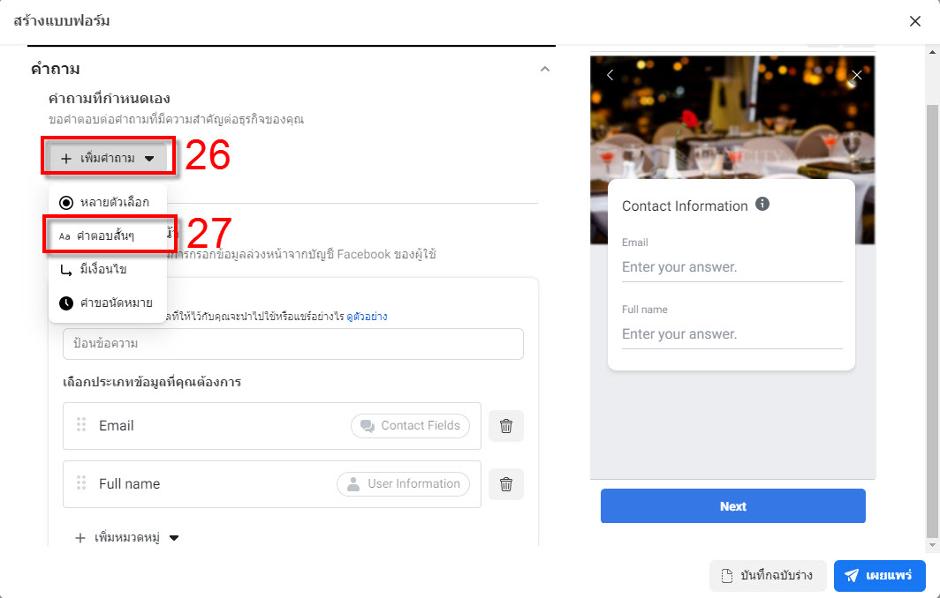
Task: Delete the Full name field with trash icon
Action: [x=506, y=484]
